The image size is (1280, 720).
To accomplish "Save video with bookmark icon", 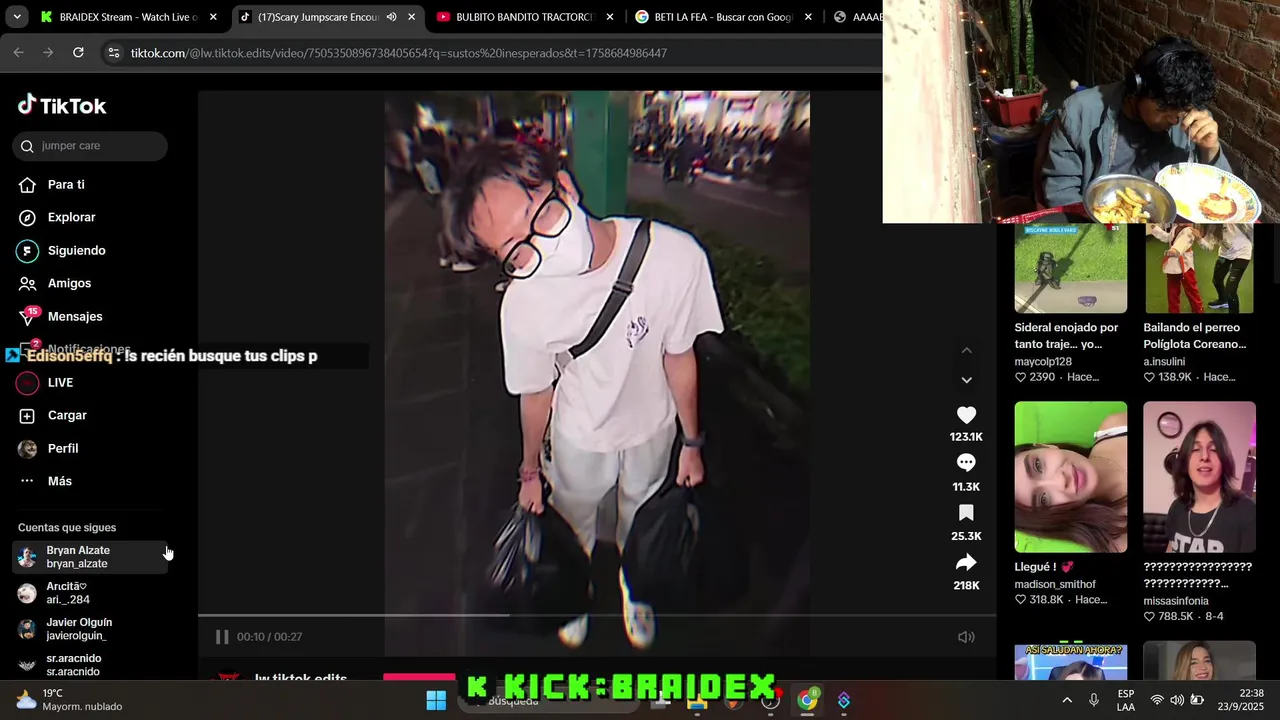I will 966,513.
